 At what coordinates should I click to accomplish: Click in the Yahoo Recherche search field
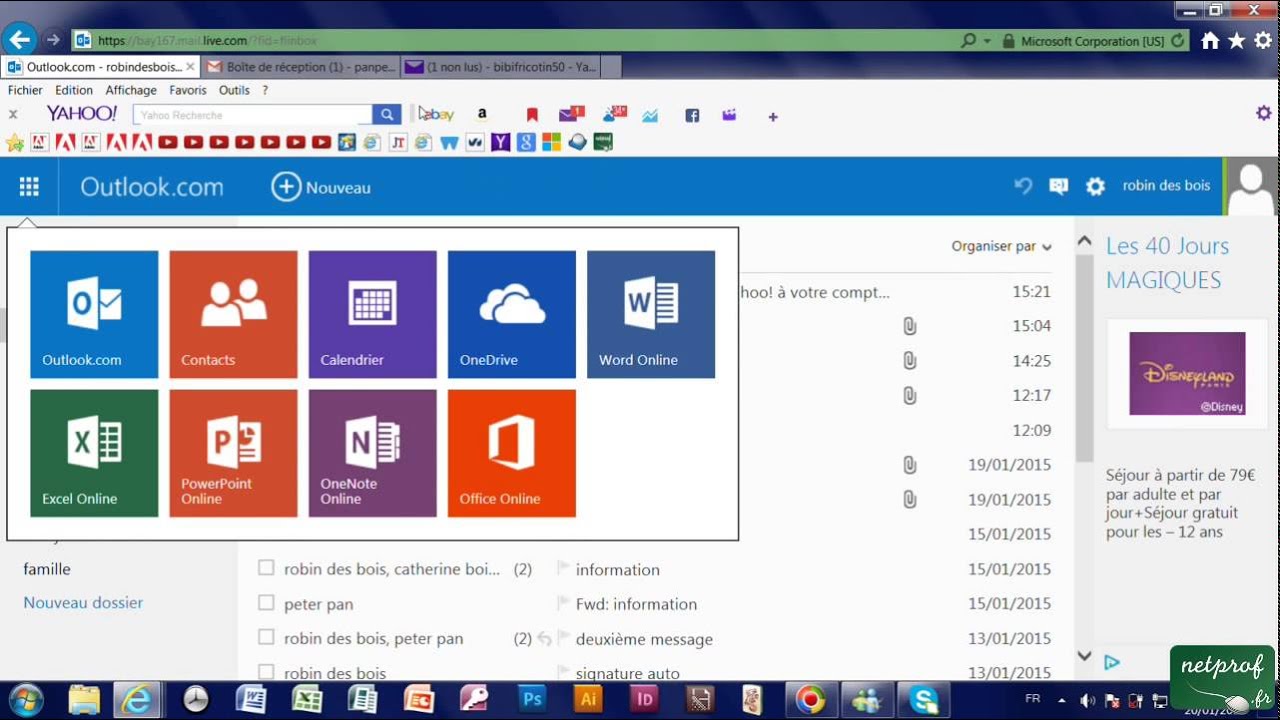pyautogui.click(x=253, y=115)
